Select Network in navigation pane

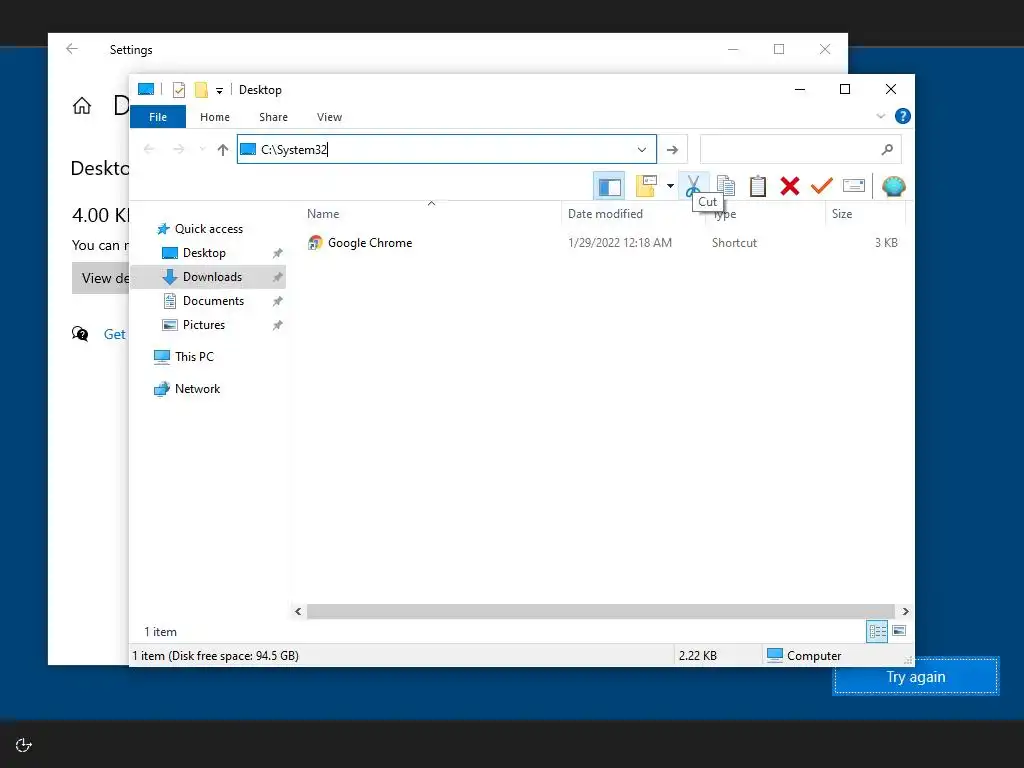click(x=197, y=389)
